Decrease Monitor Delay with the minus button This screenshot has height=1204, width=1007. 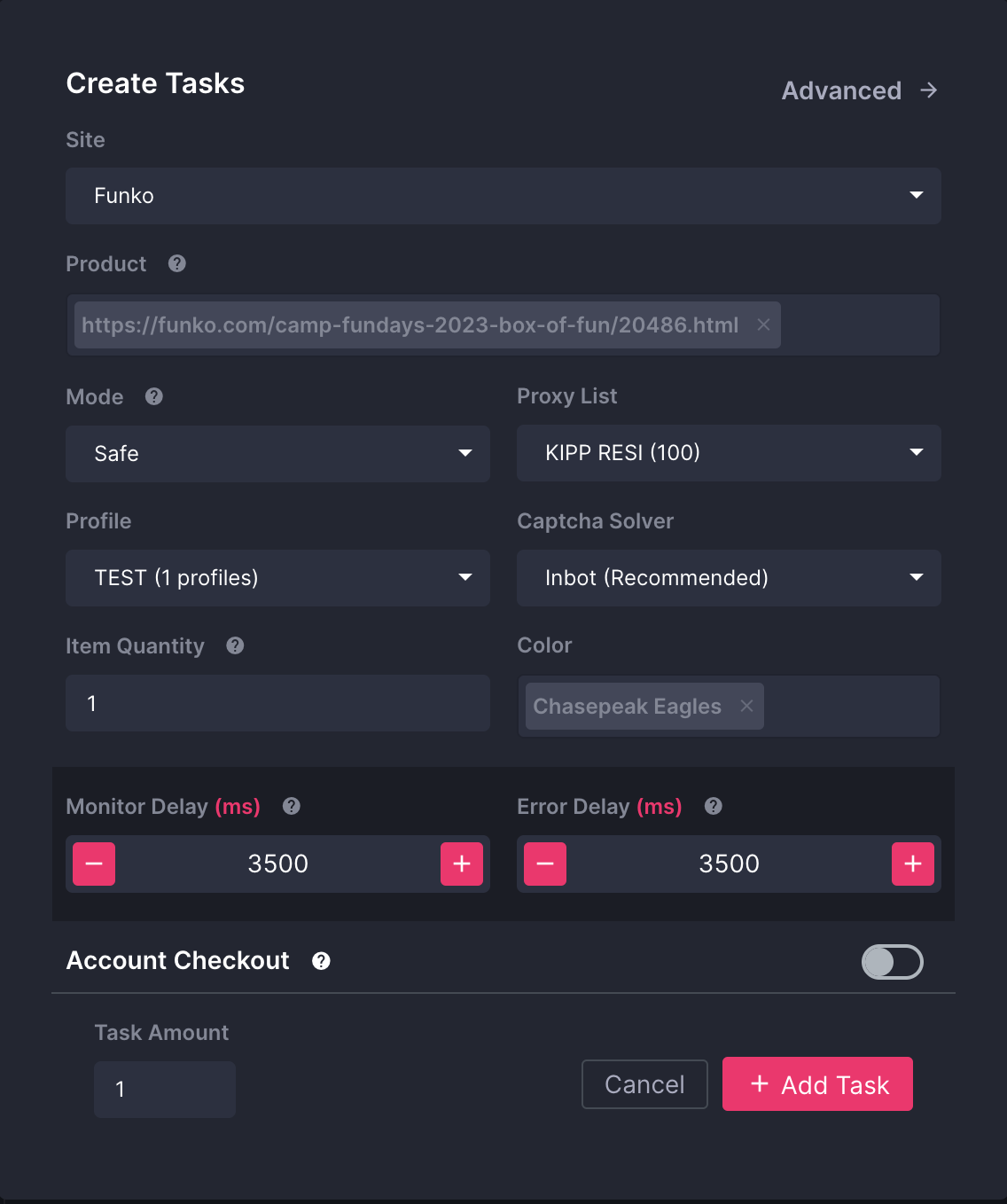tap(94, 864)
